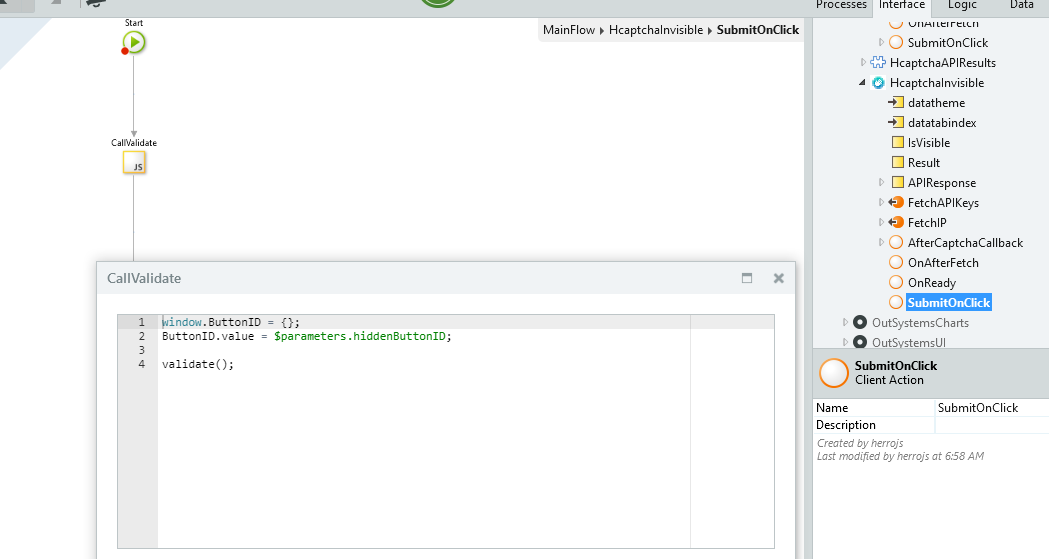The width and height of the screenshot is (1049, 559).
Task: Collapse the HcaptchaInvisible tree node
Action: (862, 83)
